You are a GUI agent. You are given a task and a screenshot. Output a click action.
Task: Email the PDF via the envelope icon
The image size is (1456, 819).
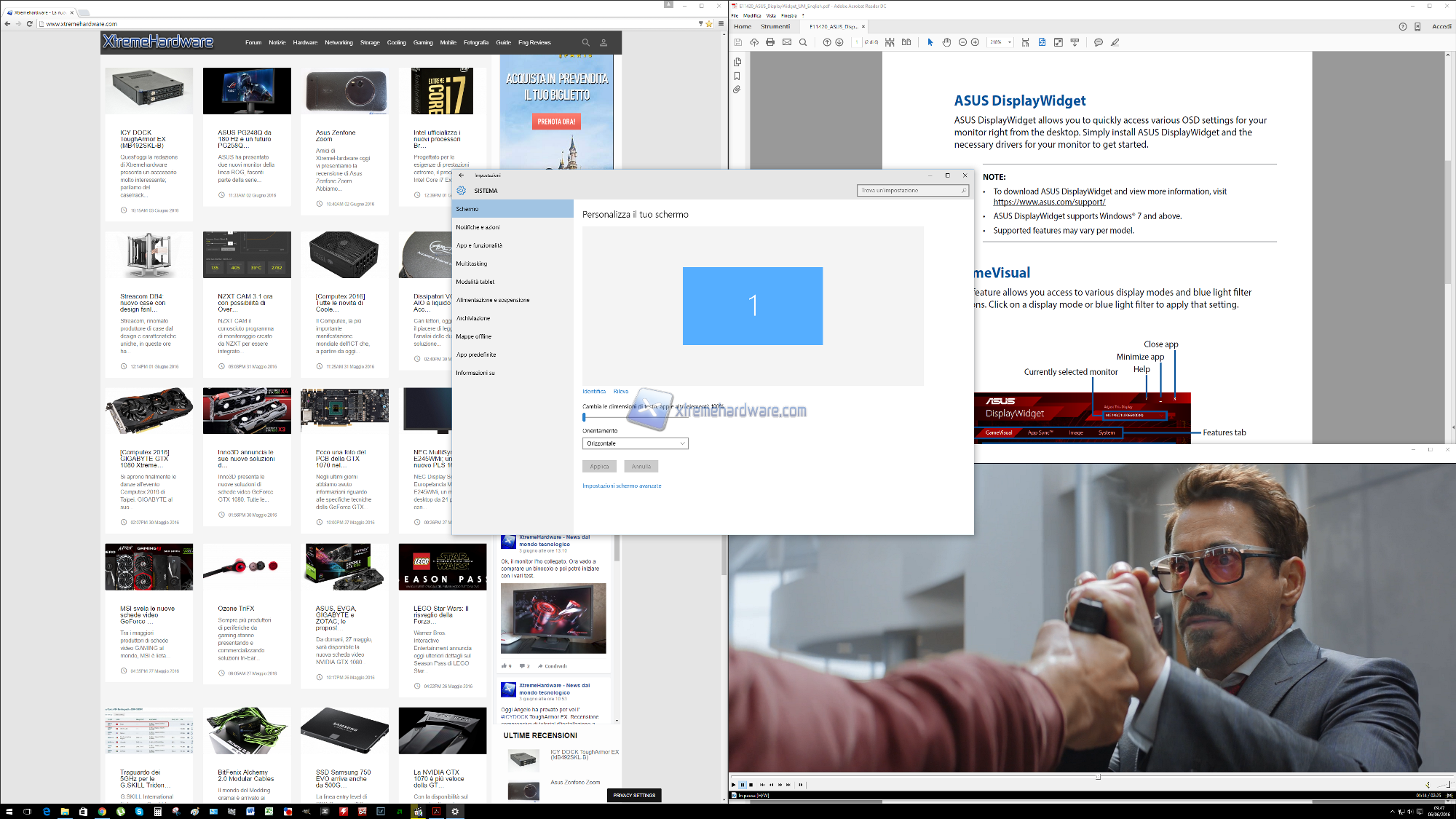coord(786,42)
